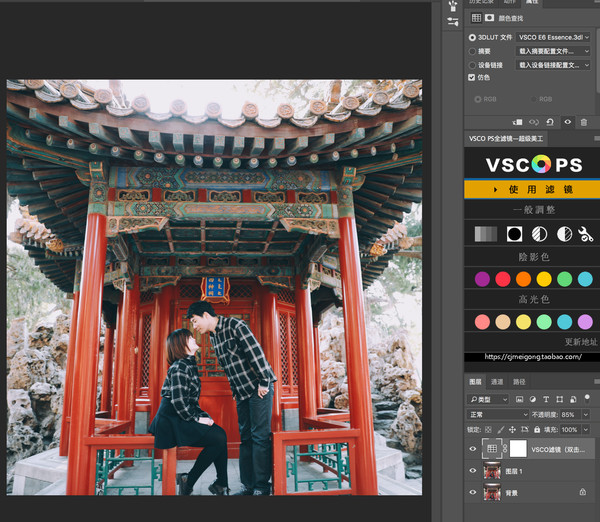Hide the 图层 1 layer
Image resolution: width=600 pixels, height=522 pixels.
pos(473,471)
